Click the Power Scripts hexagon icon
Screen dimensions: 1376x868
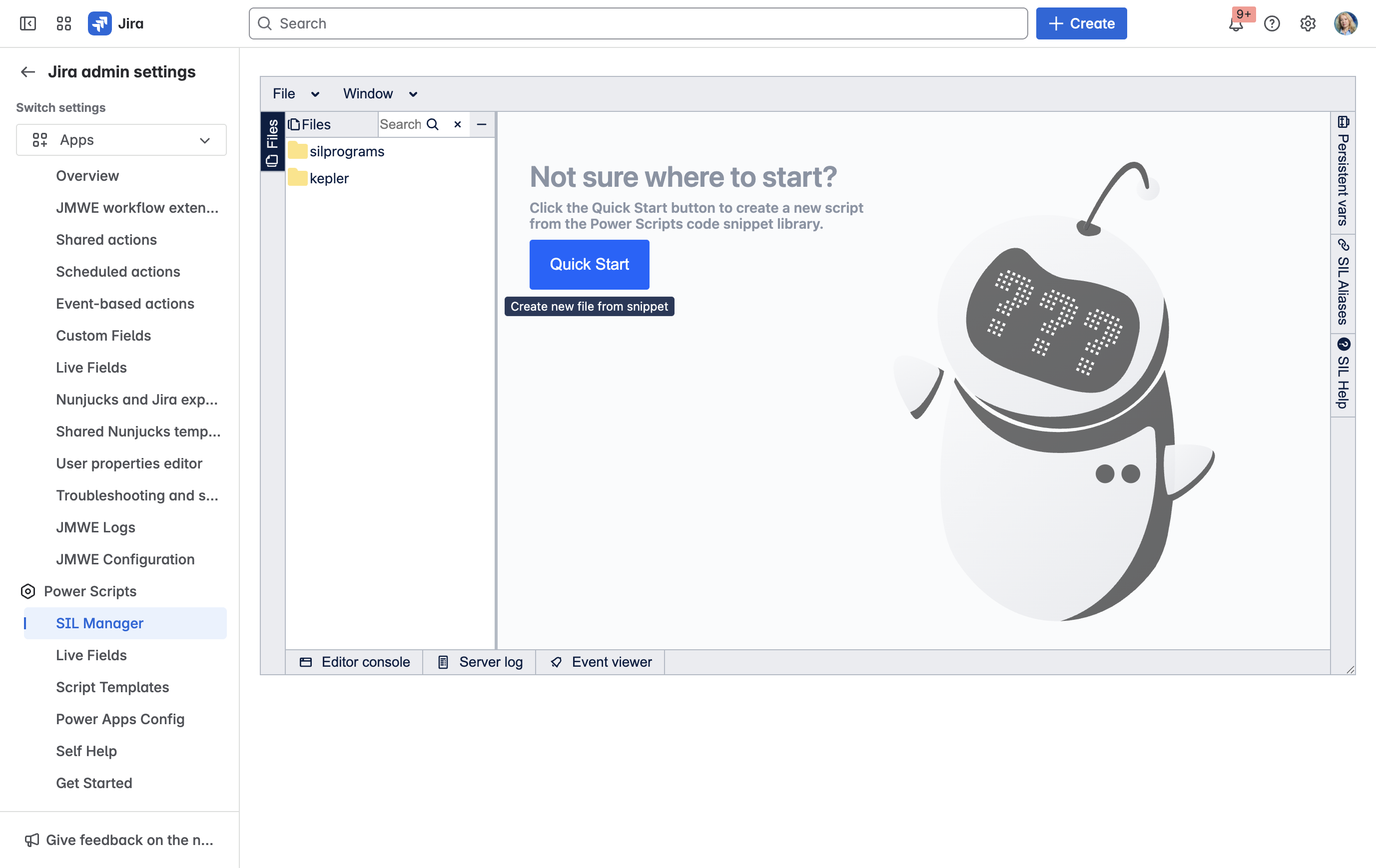coord(28,591)
